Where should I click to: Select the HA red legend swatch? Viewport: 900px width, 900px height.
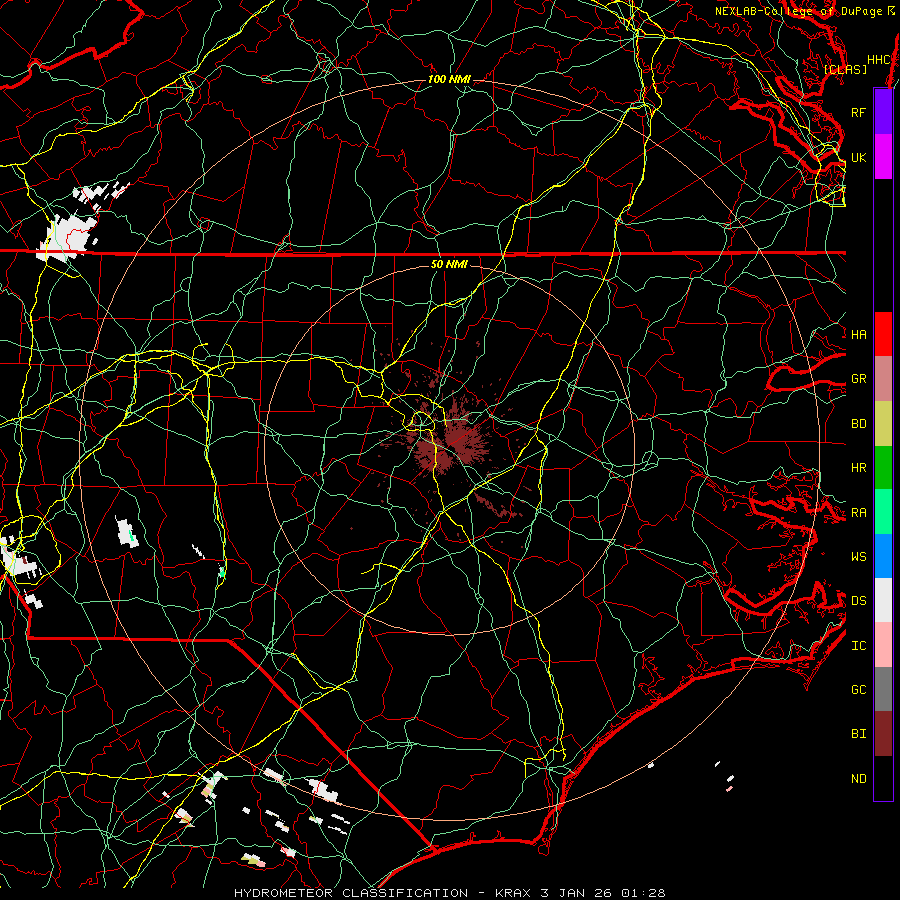click(x=883, y=334)
